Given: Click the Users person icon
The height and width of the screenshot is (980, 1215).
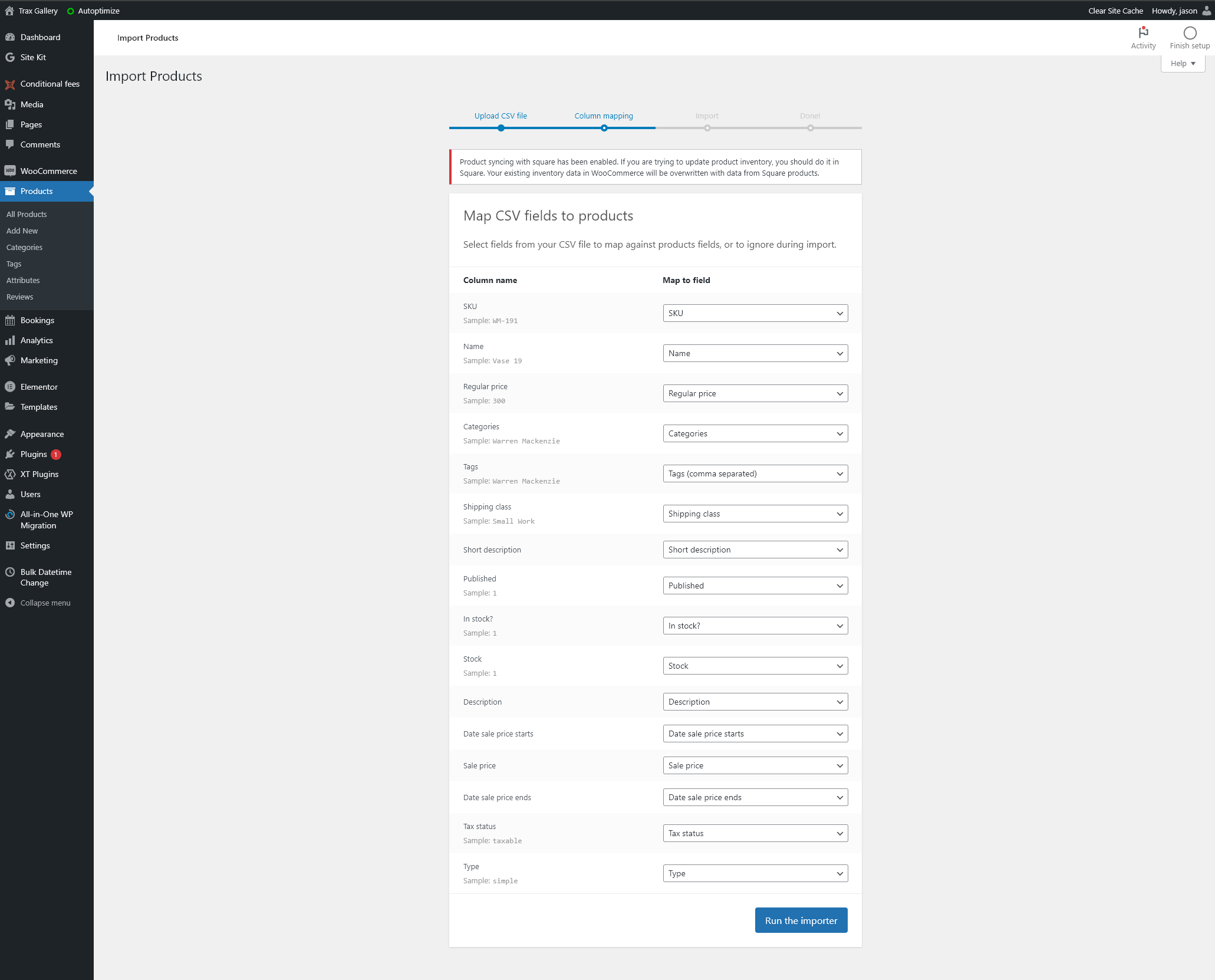Looking at the screenshot, I should coord(10,494).
